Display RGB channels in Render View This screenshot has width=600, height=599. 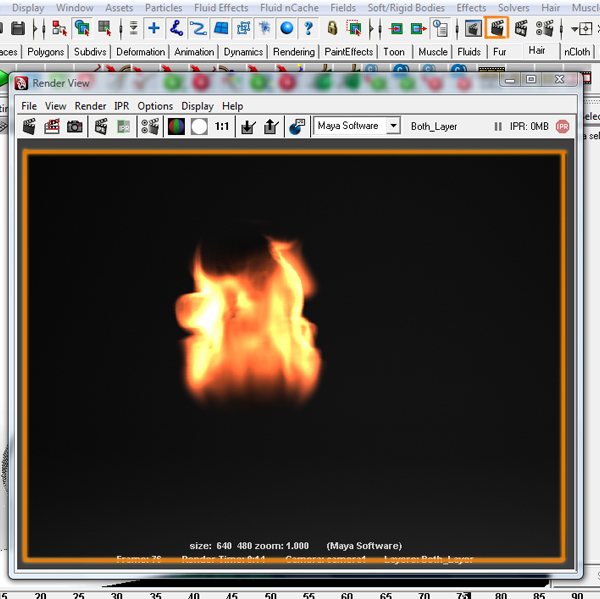point(176,127)
